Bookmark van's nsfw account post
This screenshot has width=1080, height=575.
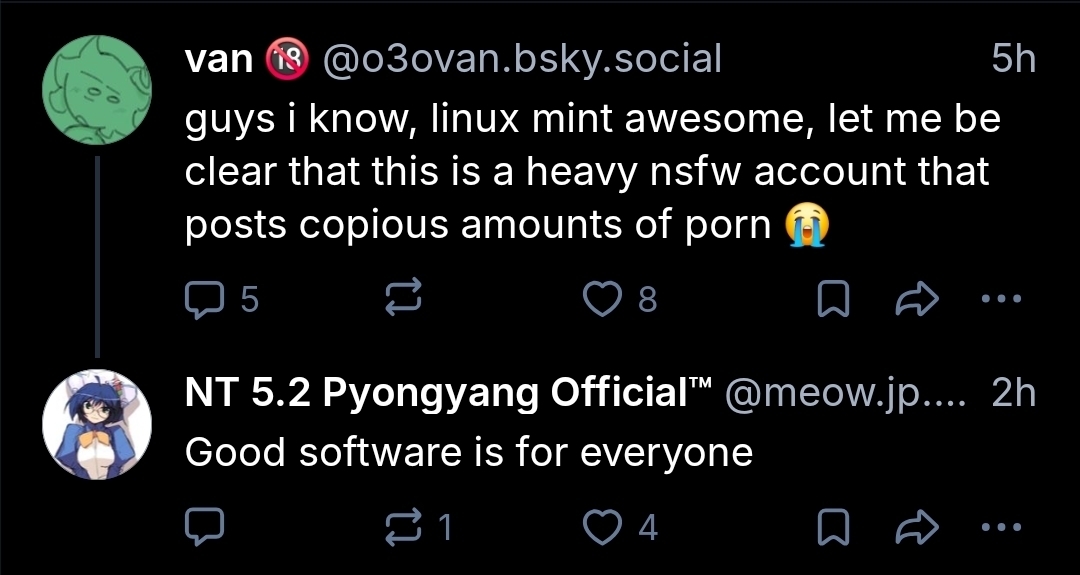coord(833,299)
